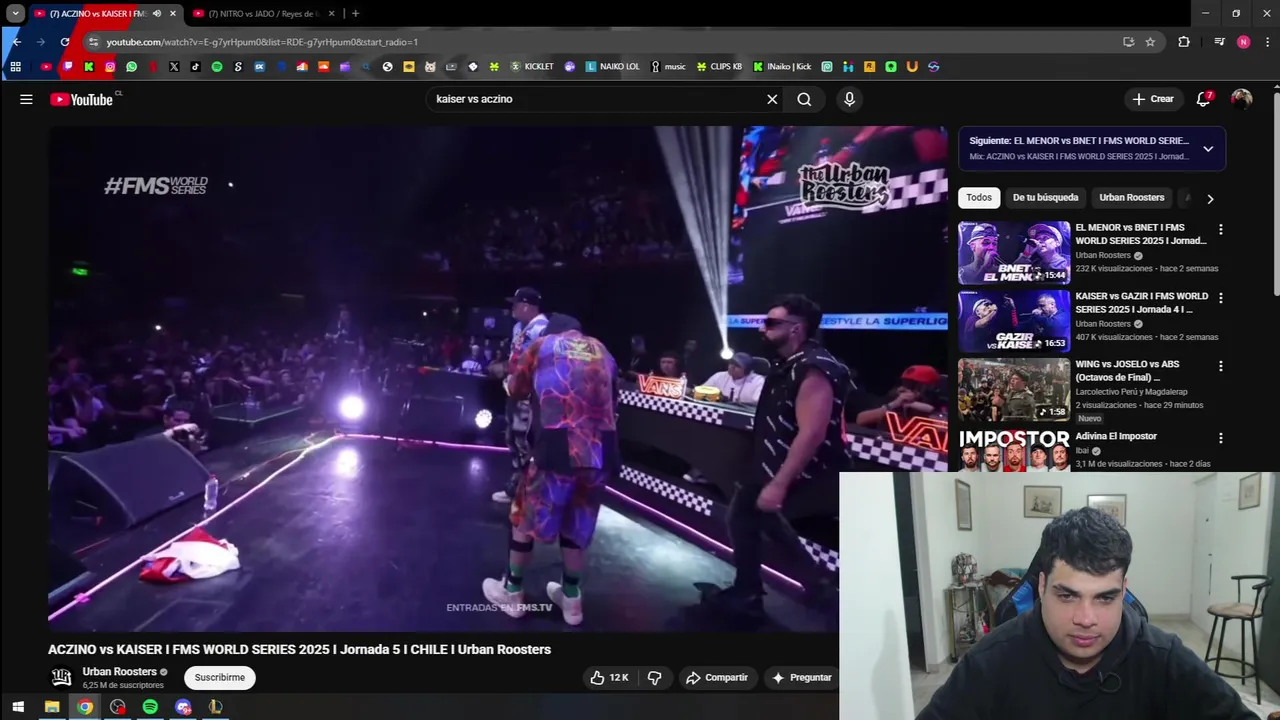Open the WING vs JOSELO thumbnail
1280x720 pixels.
[x=1014, y=389]
